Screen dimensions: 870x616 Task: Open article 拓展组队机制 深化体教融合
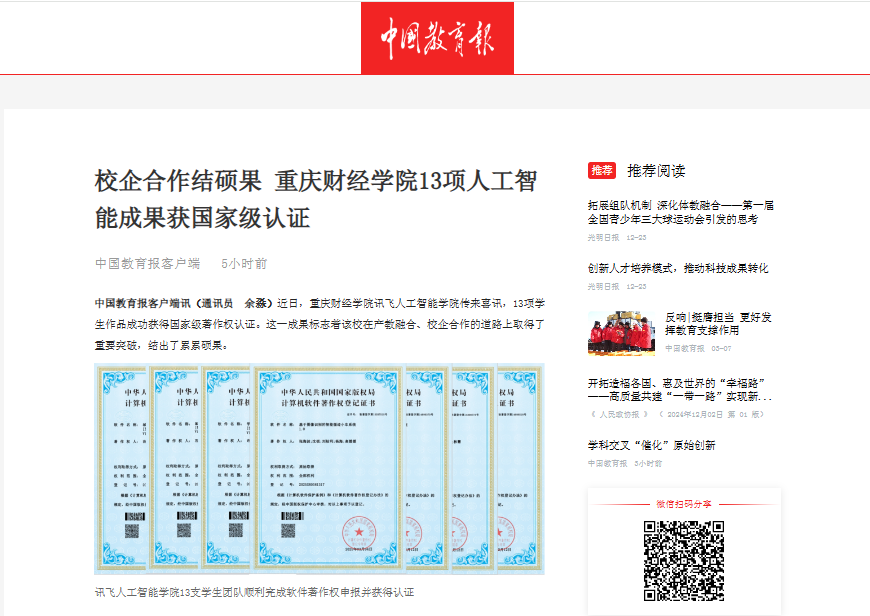click(x=680, y=212)
